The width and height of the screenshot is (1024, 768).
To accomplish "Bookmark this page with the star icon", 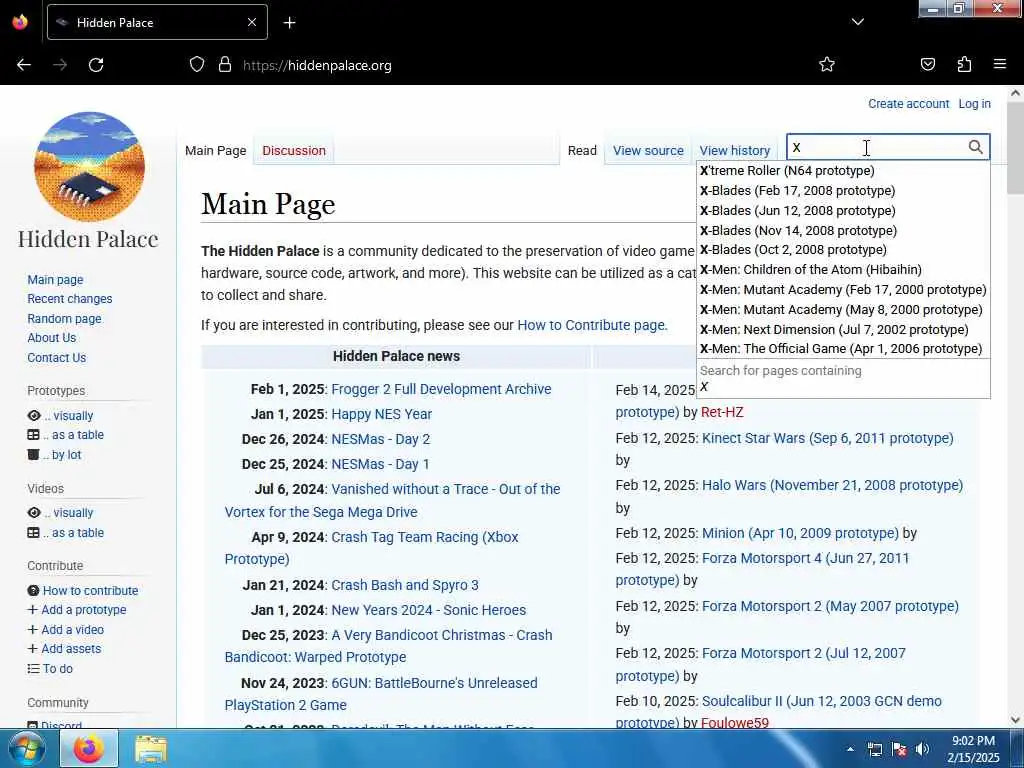I will click(x=827, y=65).
